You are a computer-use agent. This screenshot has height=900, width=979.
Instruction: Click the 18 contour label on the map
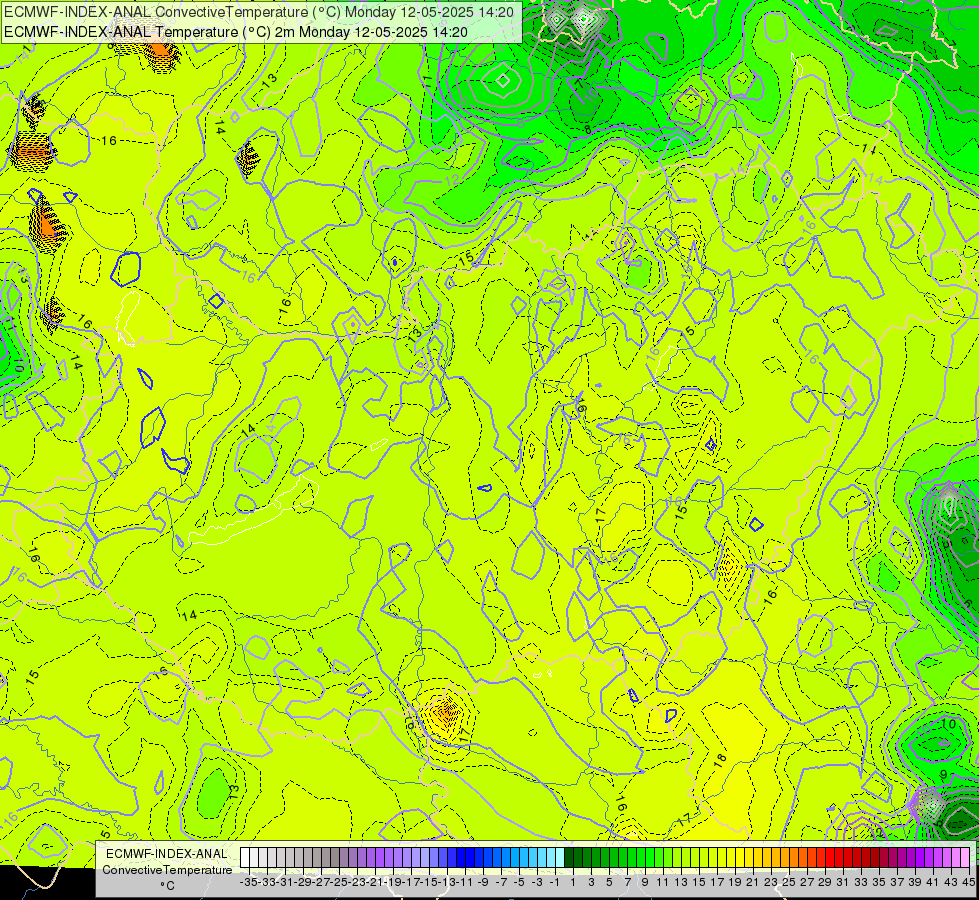click(720, 760)
